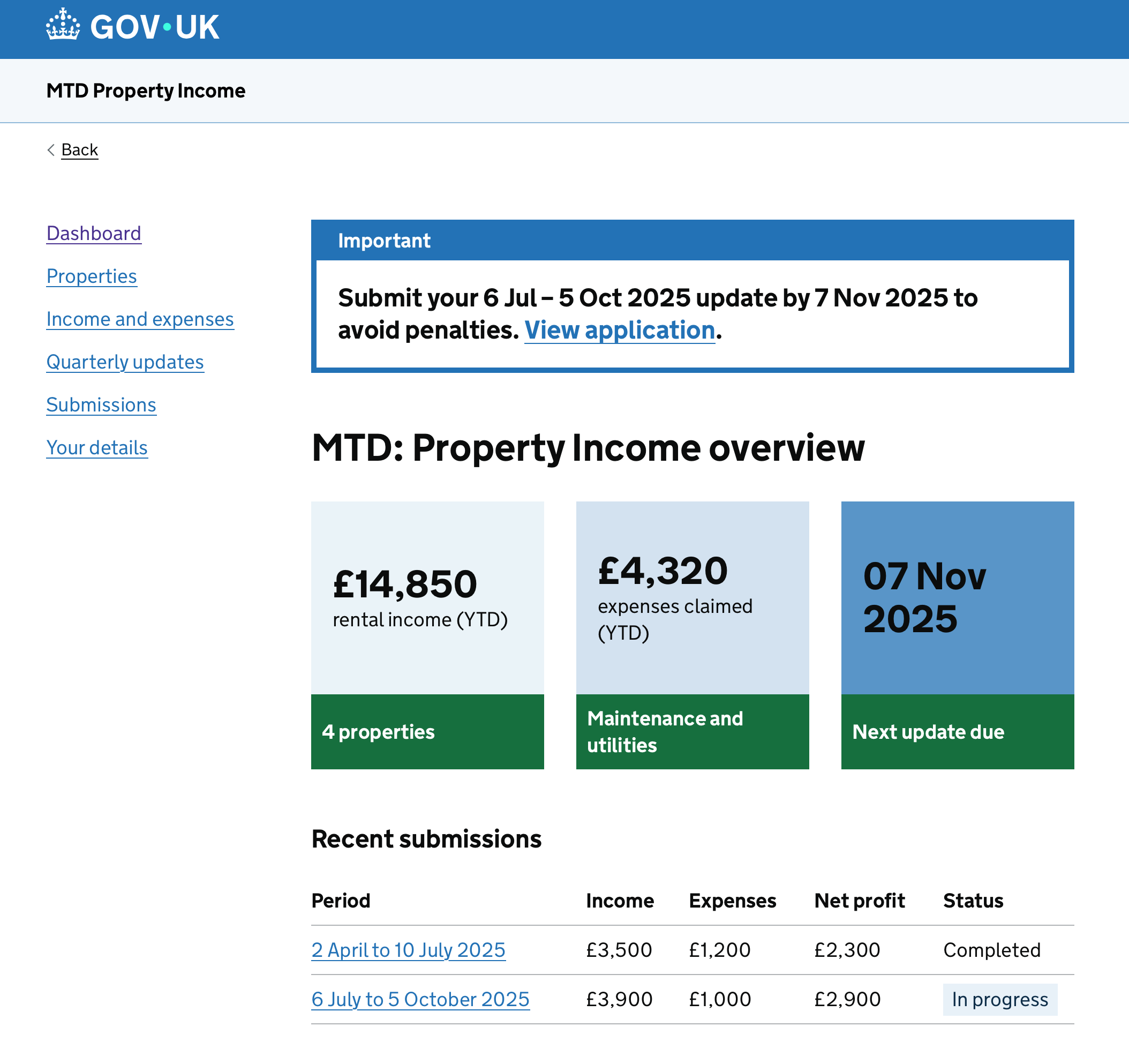This screenshot has height=1064, width=1129.
Task: Click the In progress status tag
Action: 999,999
